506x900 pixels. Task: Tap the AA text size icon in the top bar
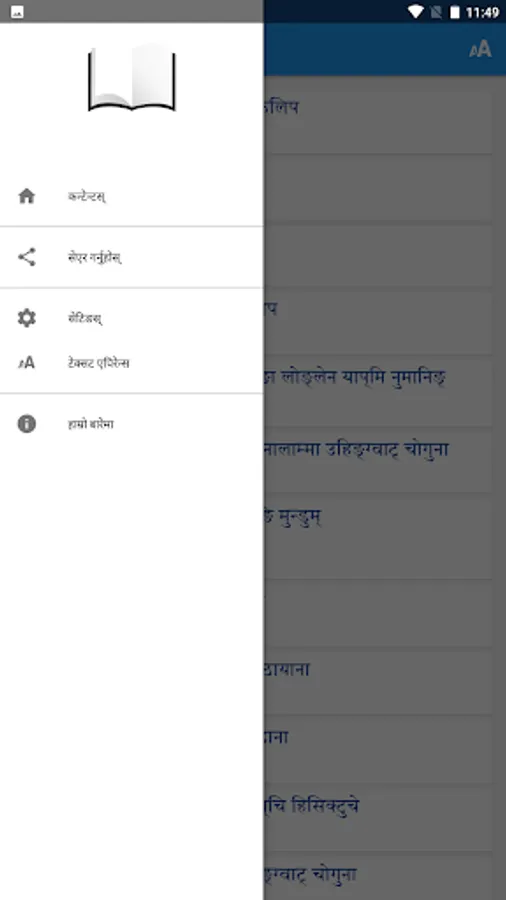coord(480,49)
